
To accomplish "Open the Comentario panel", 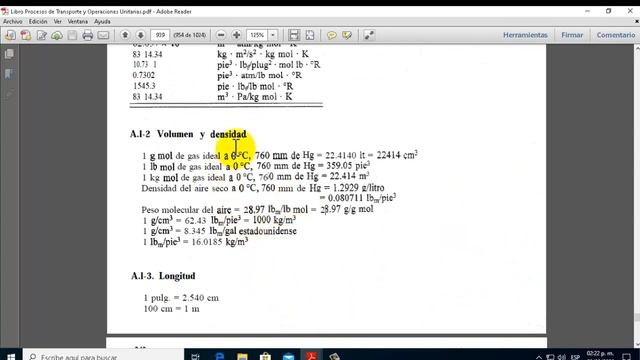I will pyautogui.click(x=616, y=35).
